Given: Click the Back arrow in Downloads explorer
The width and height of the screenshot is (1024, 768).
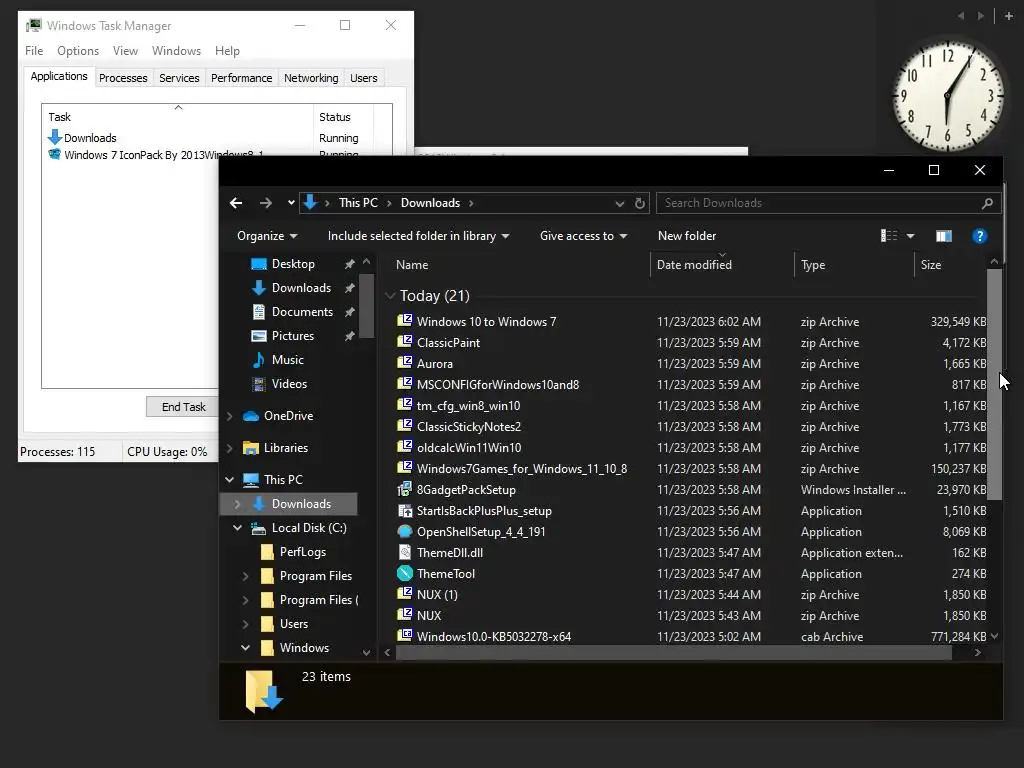Looking at the screenshot, I should [236, 203].
